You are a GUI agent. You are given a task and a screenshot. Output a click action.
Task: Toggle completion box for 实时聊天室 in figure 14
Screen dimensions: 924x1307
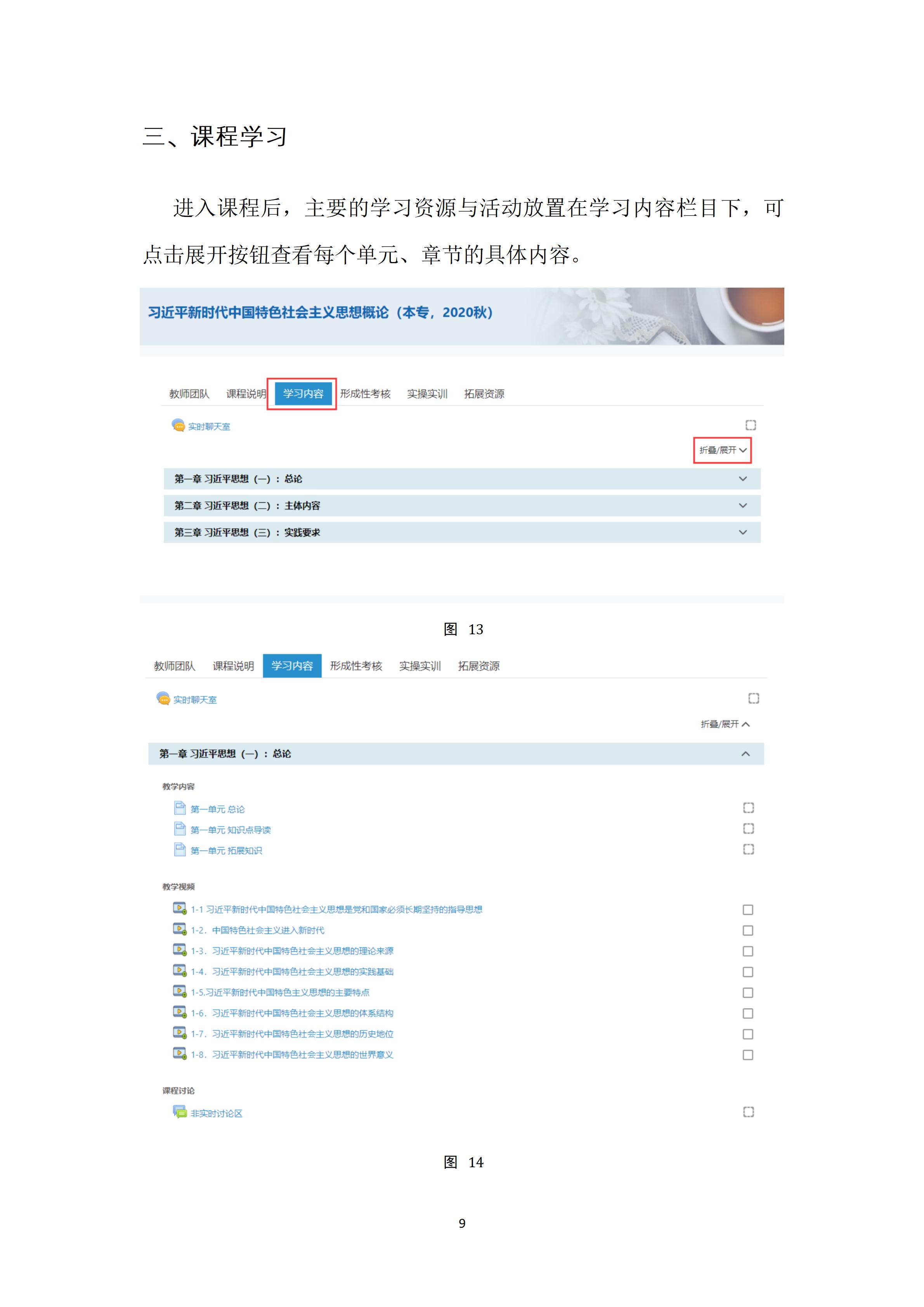click(754, 698)
